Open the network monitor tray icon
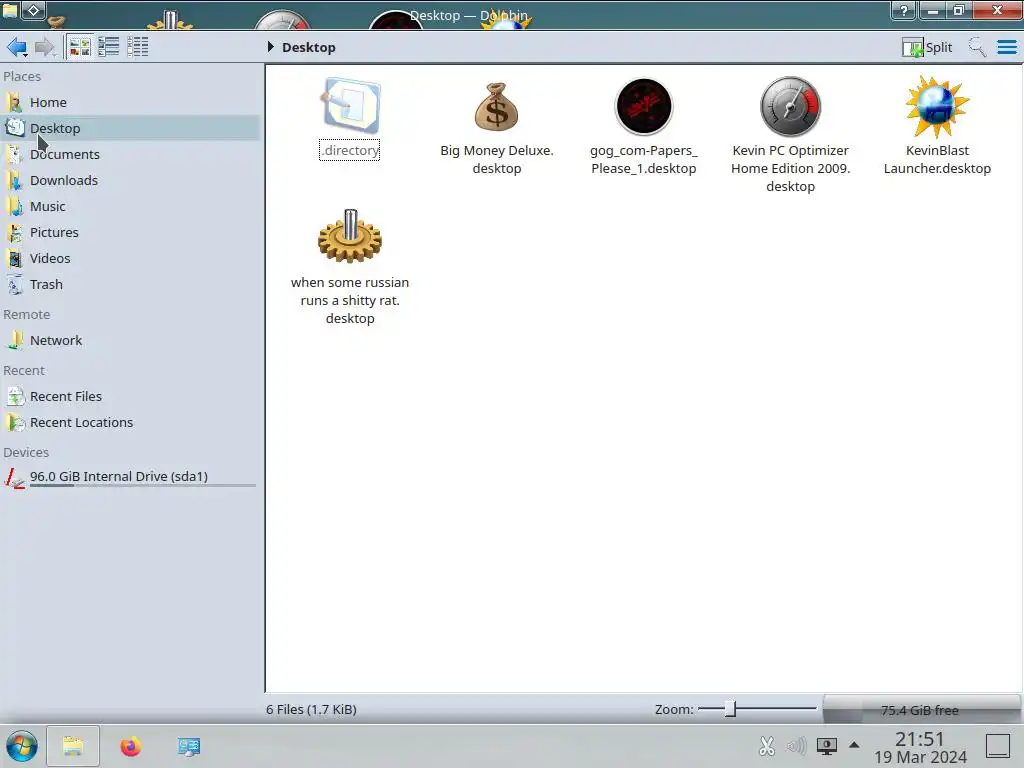 827,746
